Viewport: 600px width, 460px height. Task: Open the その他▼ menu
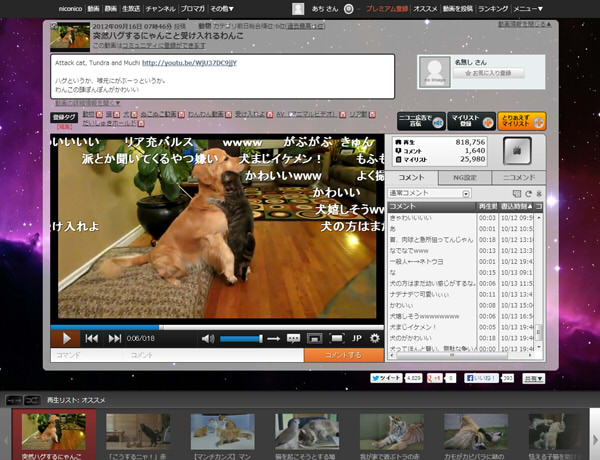222,8
